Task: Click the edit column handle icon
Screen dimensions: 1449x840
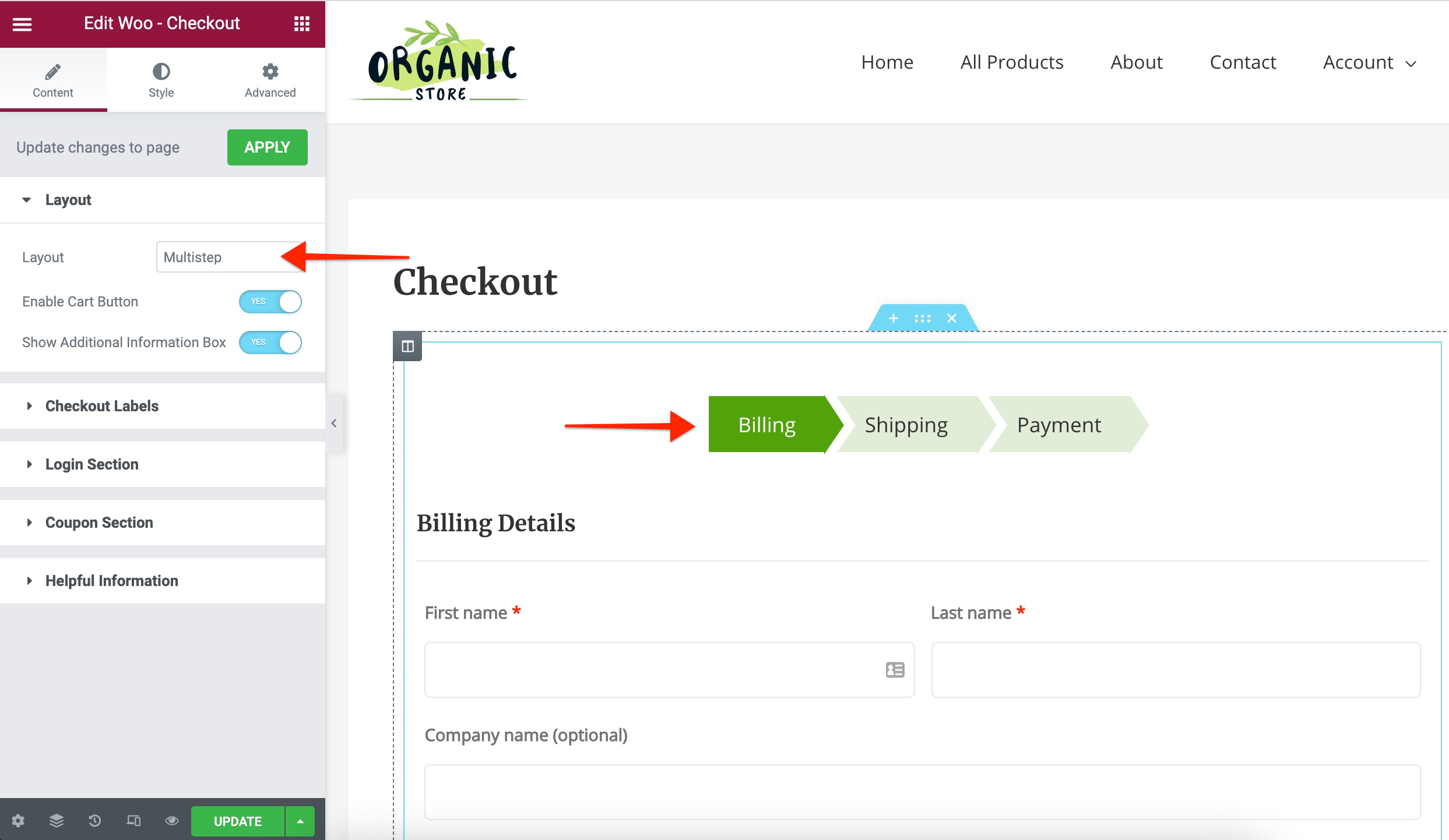Action: [x=407, y=346]
